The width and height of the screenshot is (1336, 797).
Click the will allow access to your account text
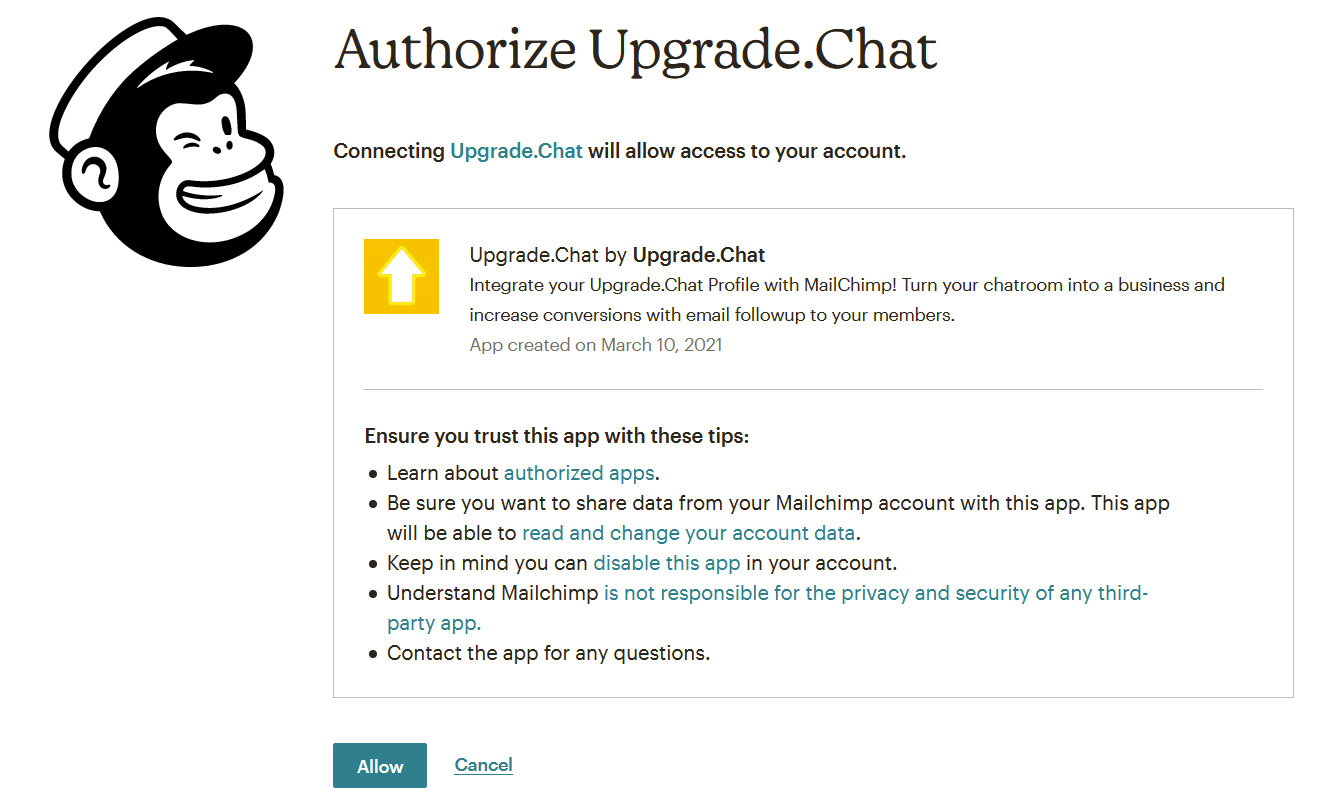coord(746,151)
